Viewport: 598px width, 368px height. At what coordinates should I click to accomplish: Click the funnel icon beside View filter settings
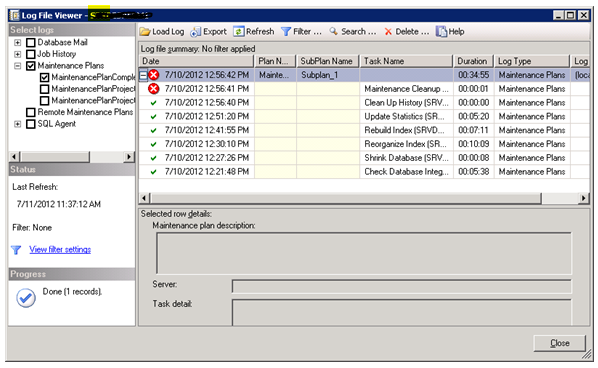pyautogui.click(x=16, y=250)
